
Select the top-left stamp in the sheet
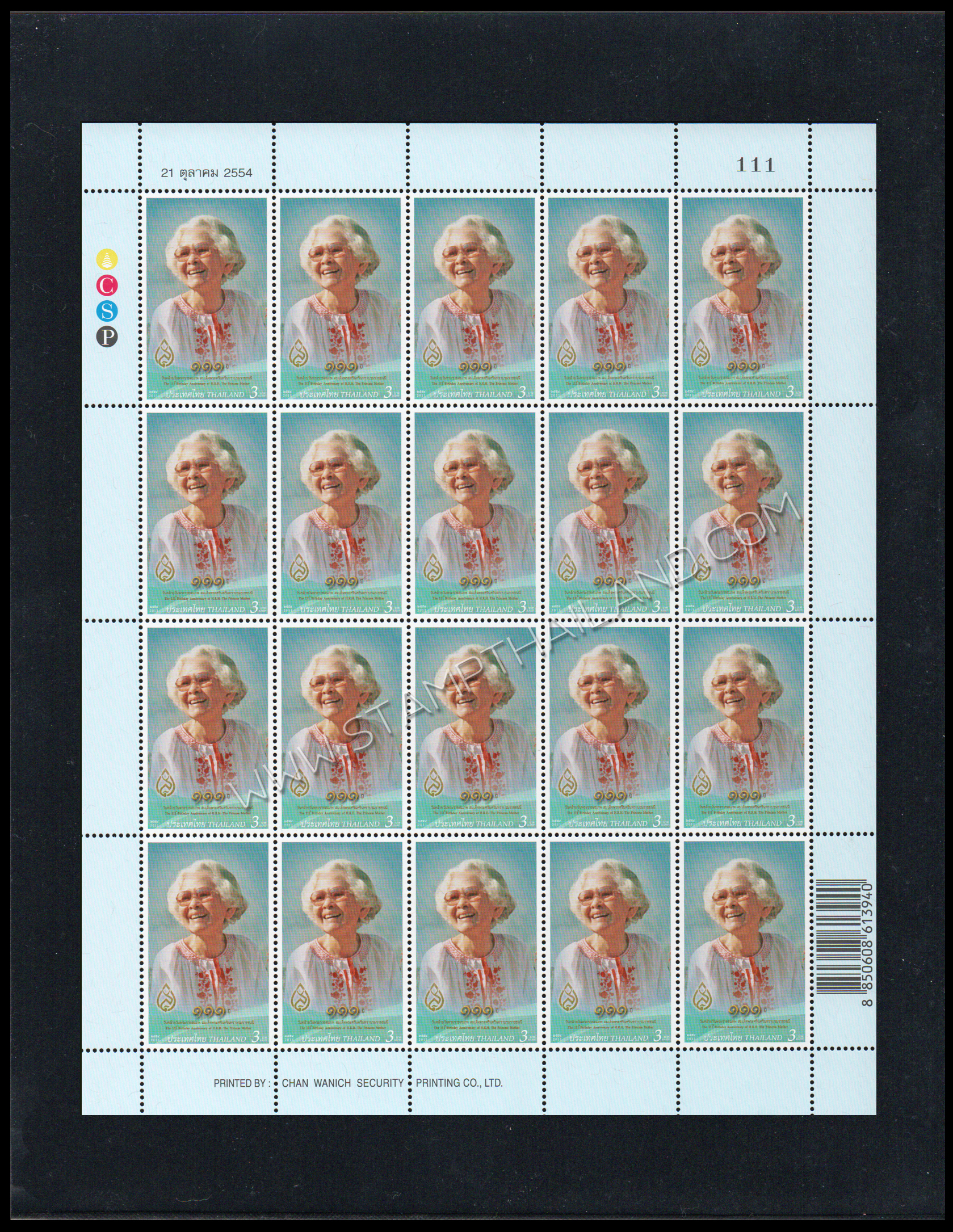pos(207,299)
